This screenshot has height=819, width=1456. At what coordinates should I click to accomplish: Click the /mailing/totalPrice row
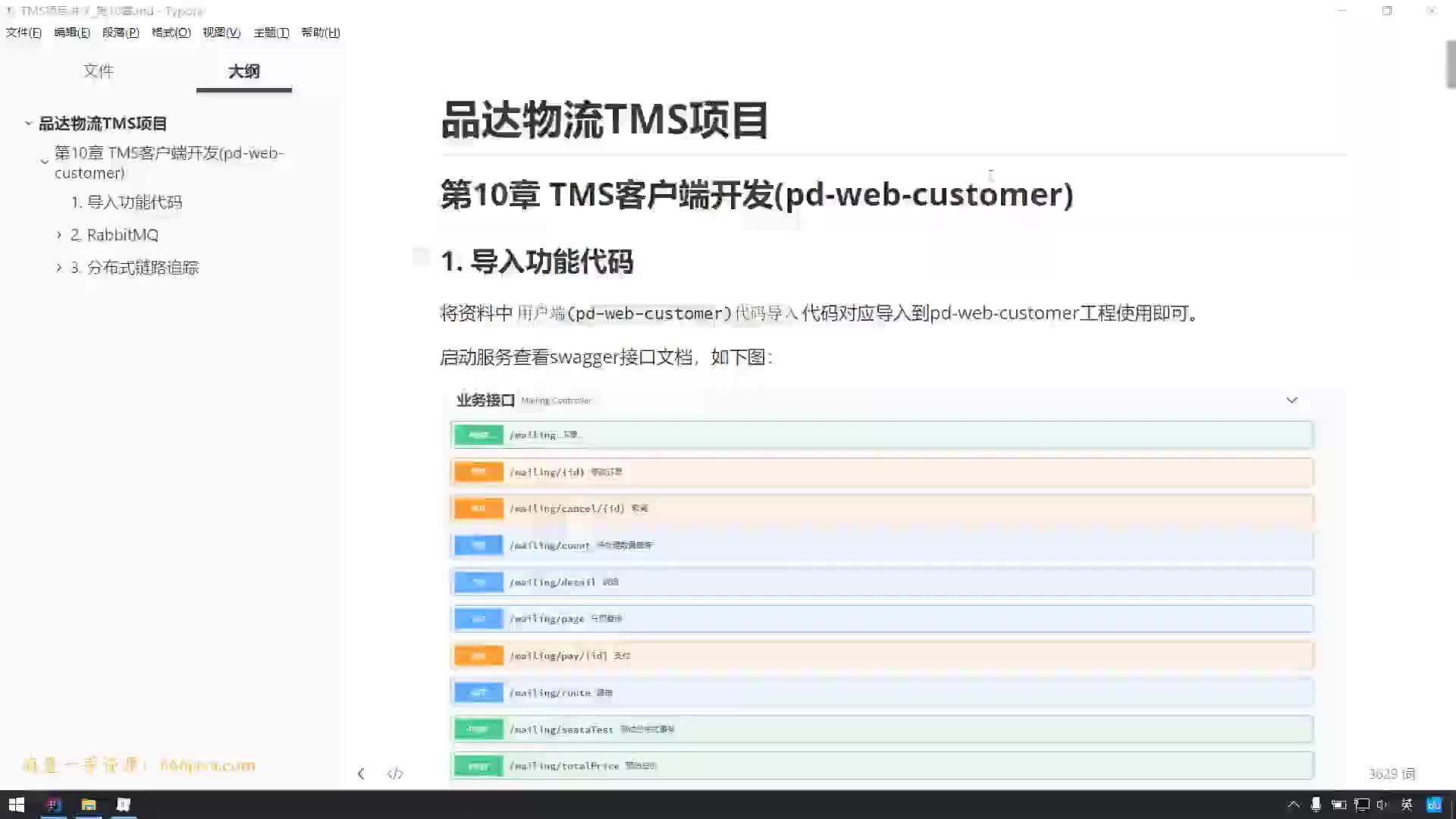pyautogui.click(x=881, y=766)
